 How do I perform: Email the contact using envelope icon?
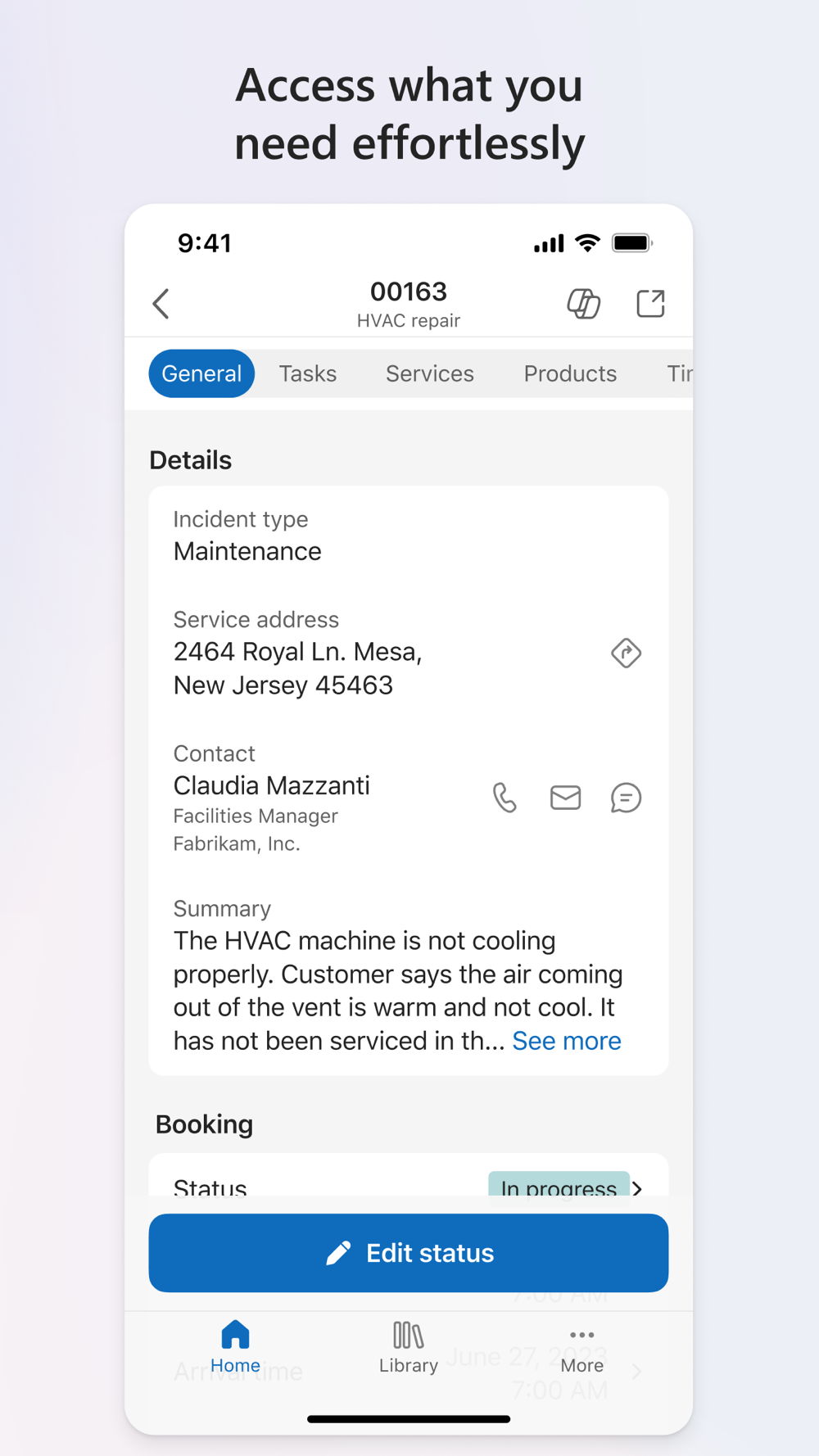point(566,798)
